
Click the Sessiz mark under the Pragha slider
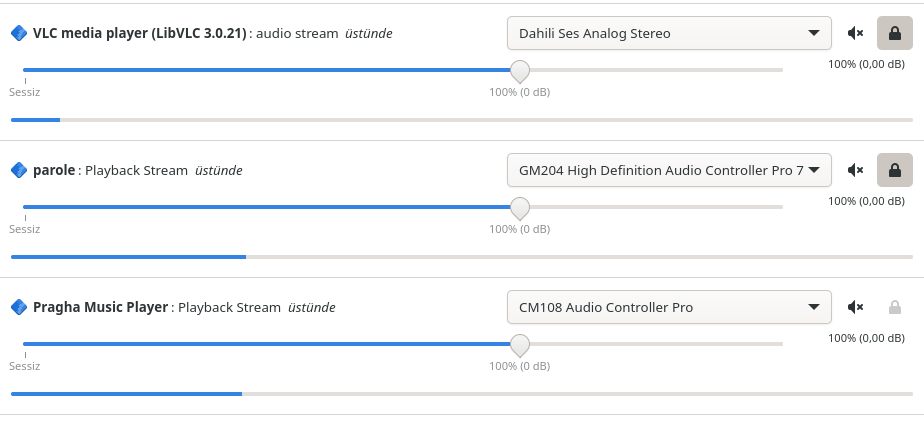coord(25,366)
